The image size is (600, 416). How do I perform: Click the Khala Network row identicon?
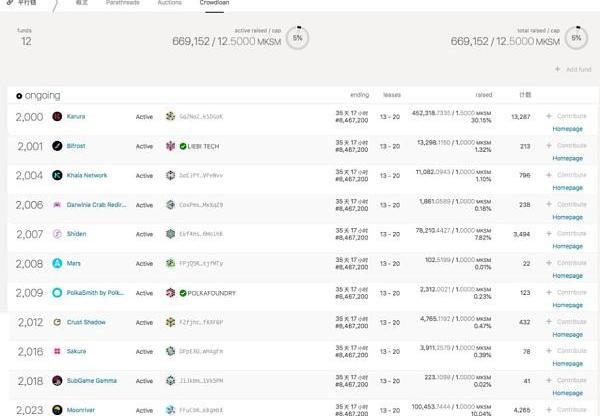coord(170,175)
